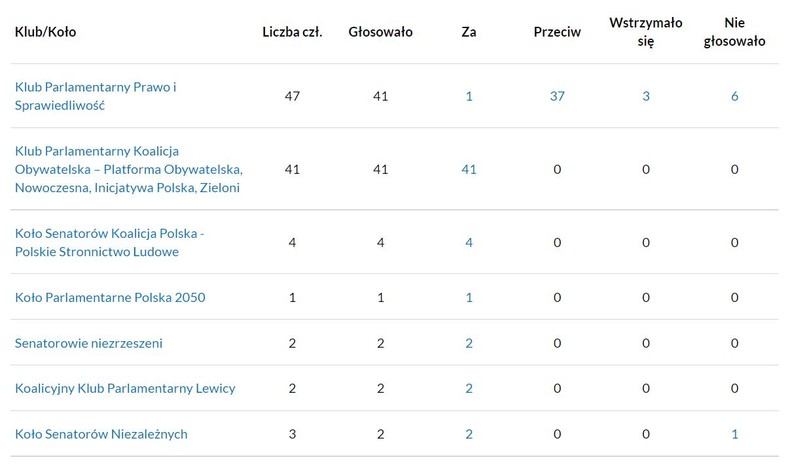
Task: Open Koło Parlamentarne Polska 2050 link
Action: pyautogui.click(x=110, y=297)
